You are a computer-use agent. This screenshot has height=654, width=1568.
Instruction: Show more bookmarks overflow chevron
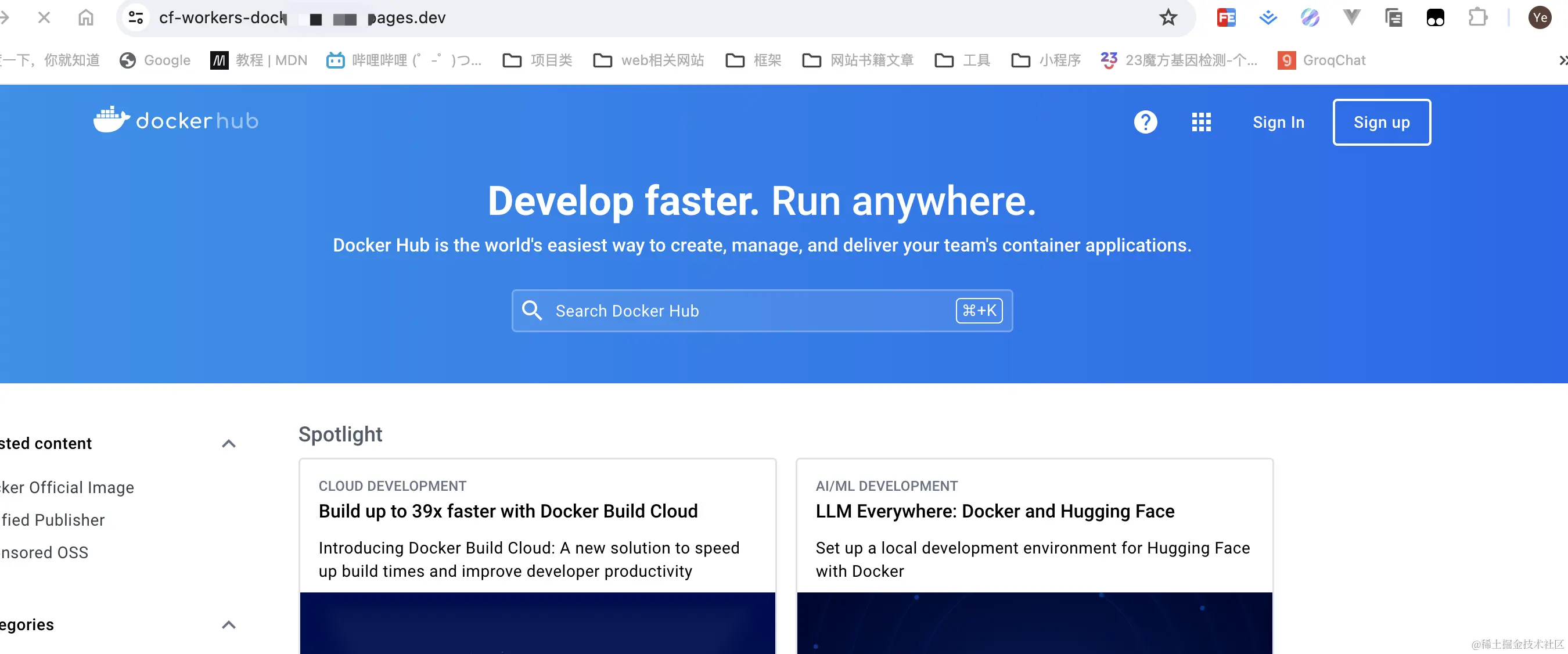(1562, 60)
